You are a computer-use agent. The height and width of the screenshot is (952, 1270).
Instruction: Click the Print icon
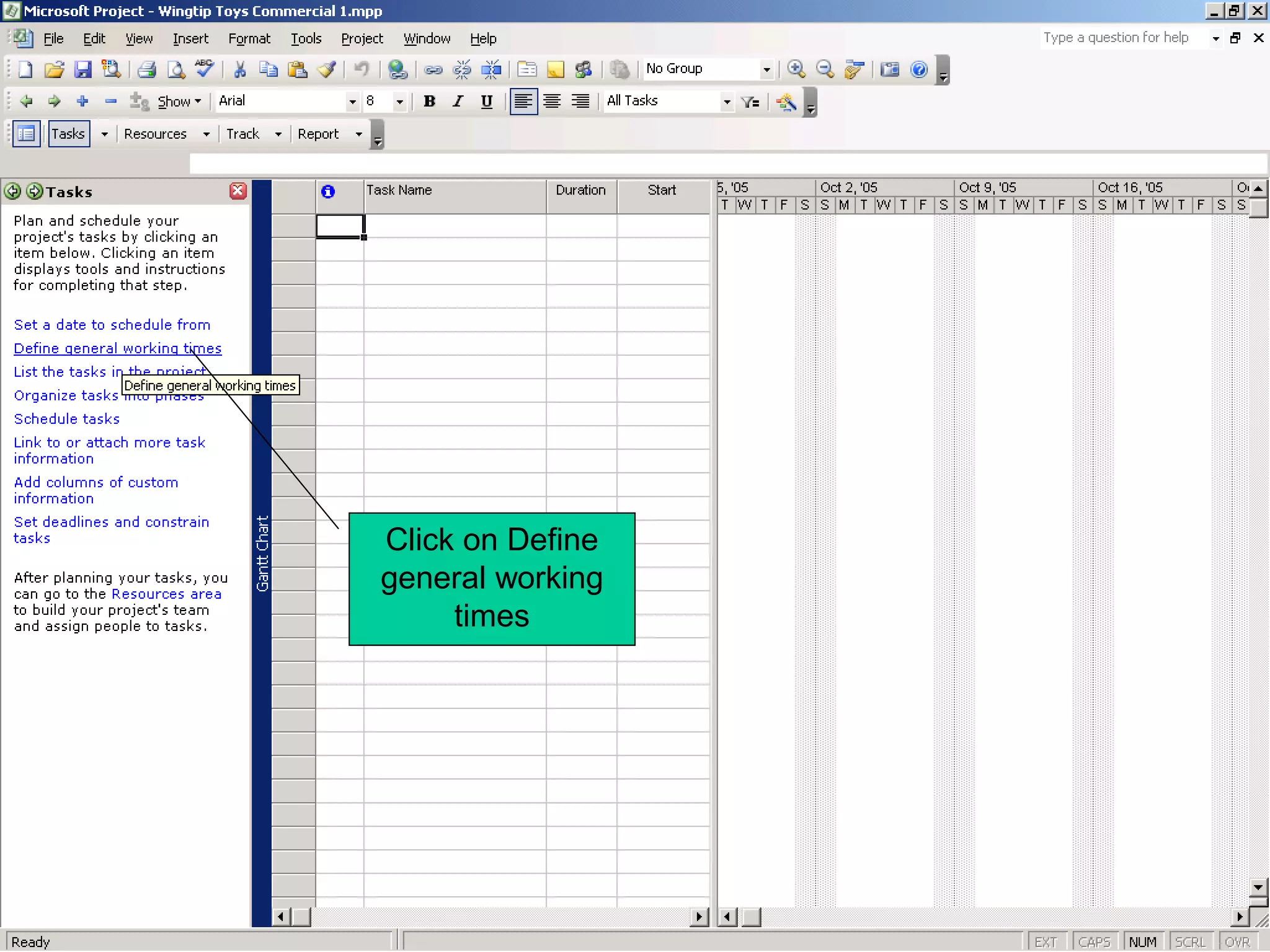point(146,69)
